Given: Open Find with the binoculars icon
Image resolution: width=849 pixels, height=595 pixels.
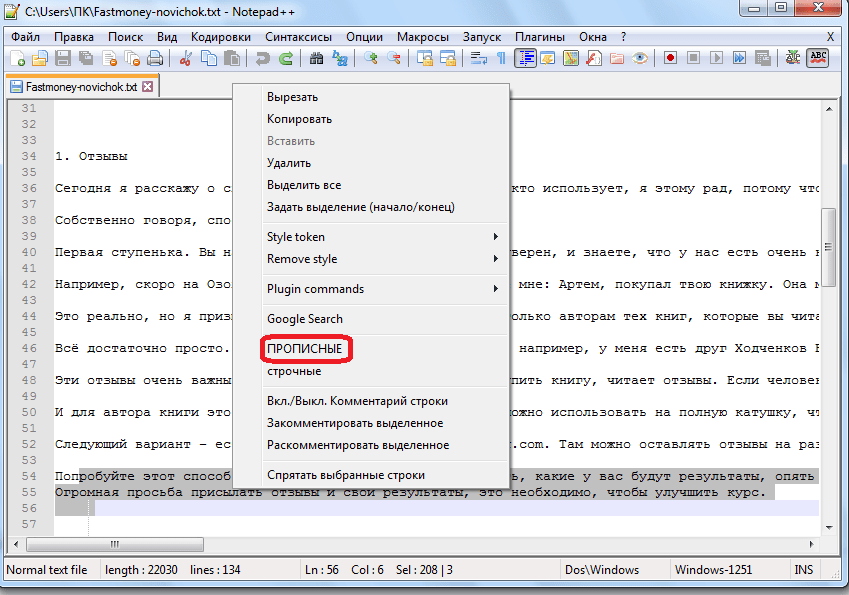Looking at the screenshot, I should click(x=316, y=58).
